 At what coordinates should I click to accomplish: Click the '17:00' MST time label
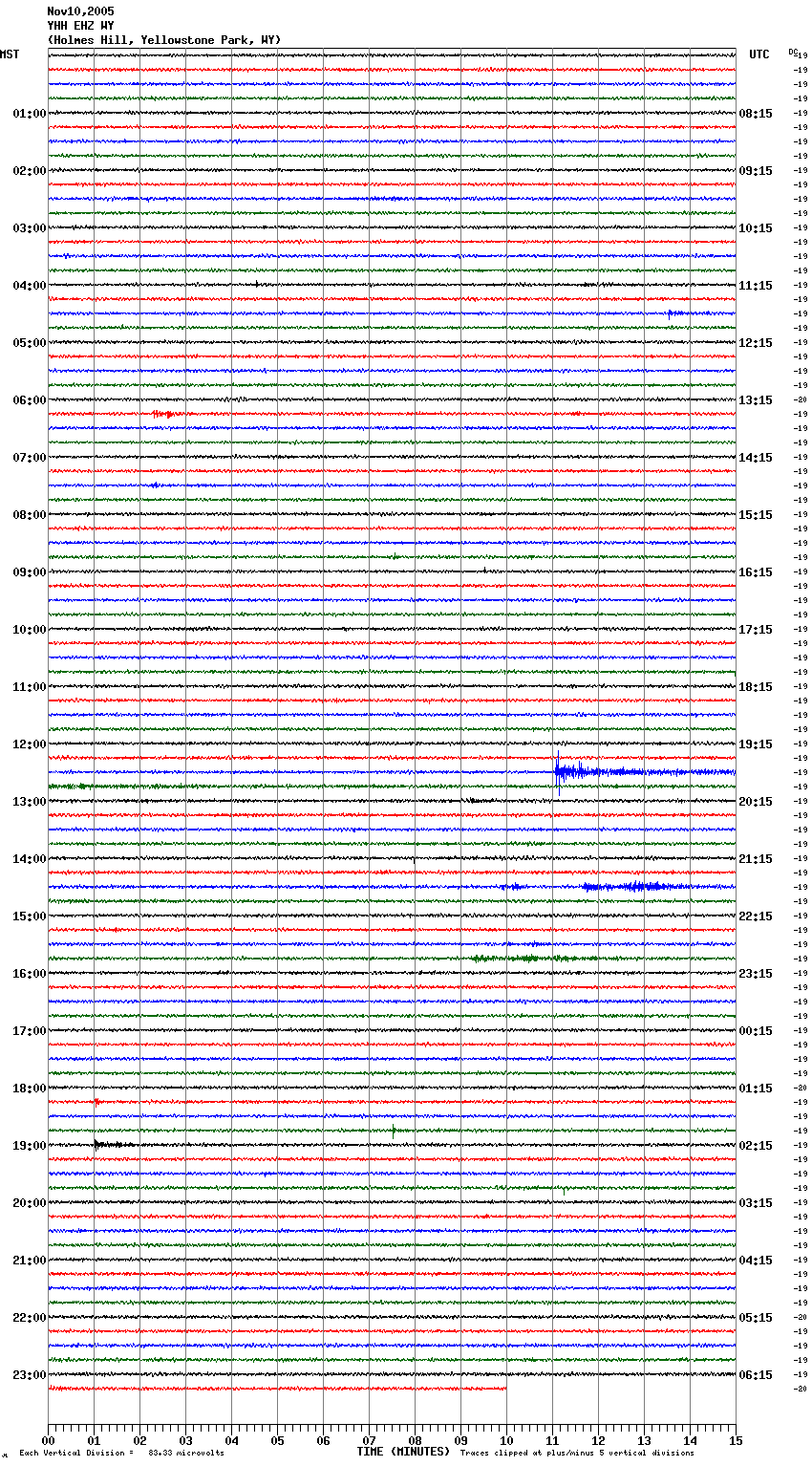click(30, 1031)
